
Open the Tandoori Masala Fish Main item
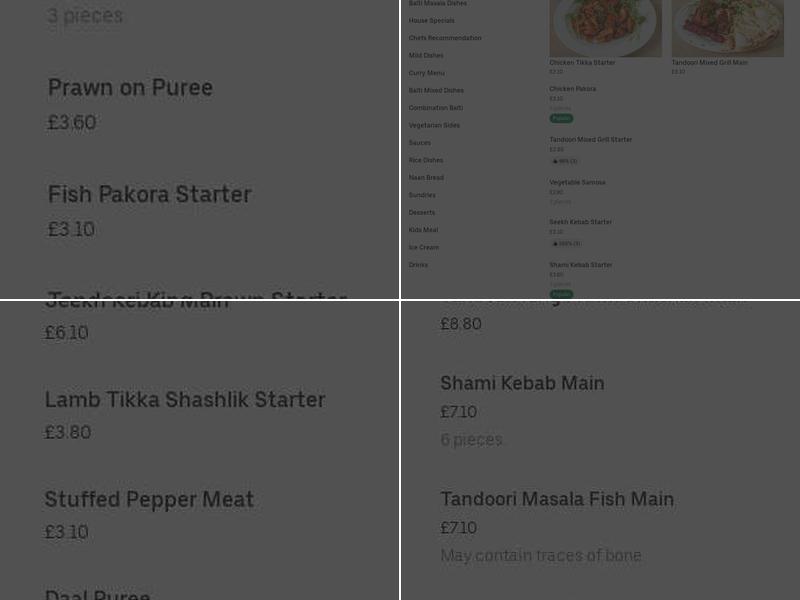tap(557, 499)
